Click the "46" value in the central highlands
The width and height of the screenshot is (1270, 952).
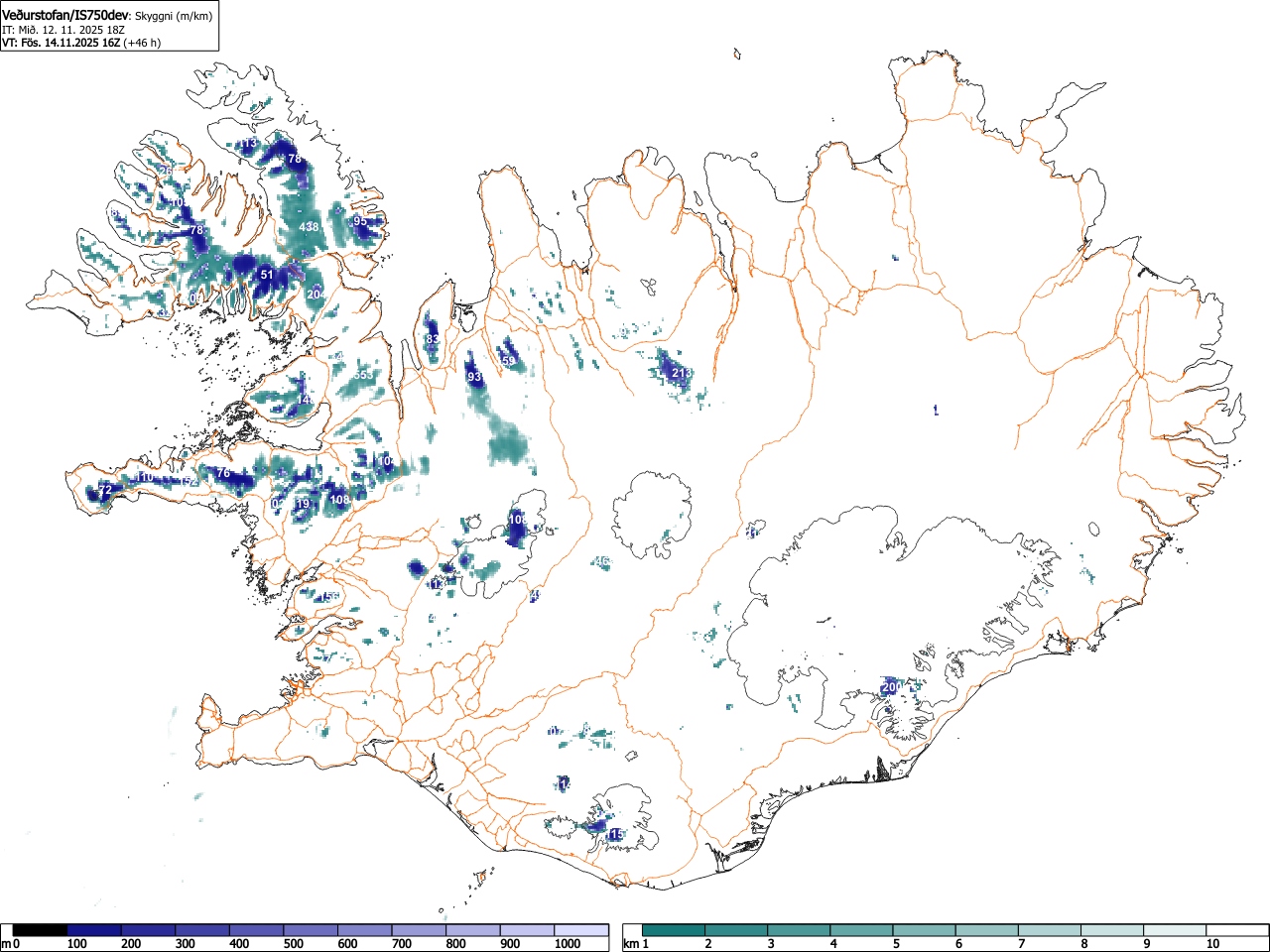point(601,561)
